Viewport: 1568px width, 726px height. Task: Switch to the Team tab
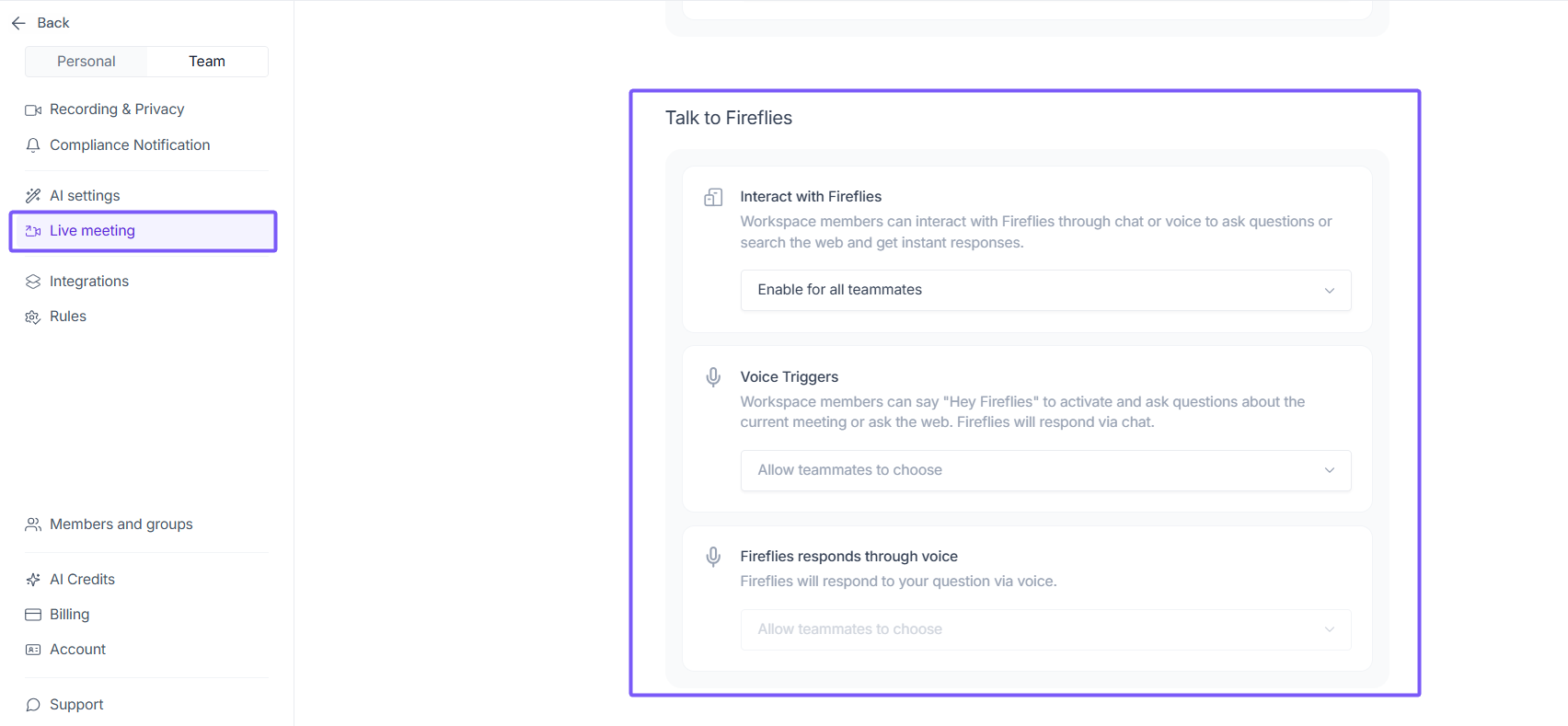point(207,62)
